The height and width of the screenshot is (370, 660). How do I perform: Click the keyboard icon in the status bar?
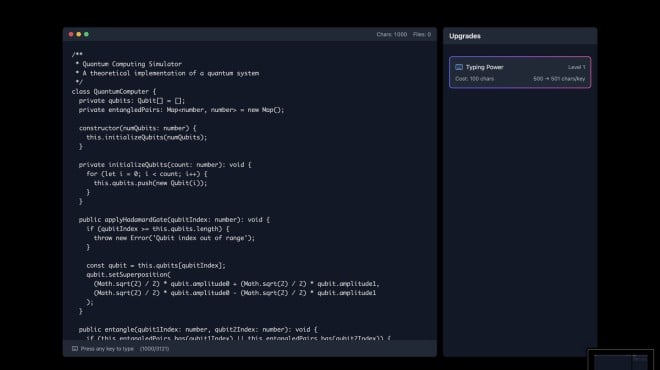pos(75,349)
